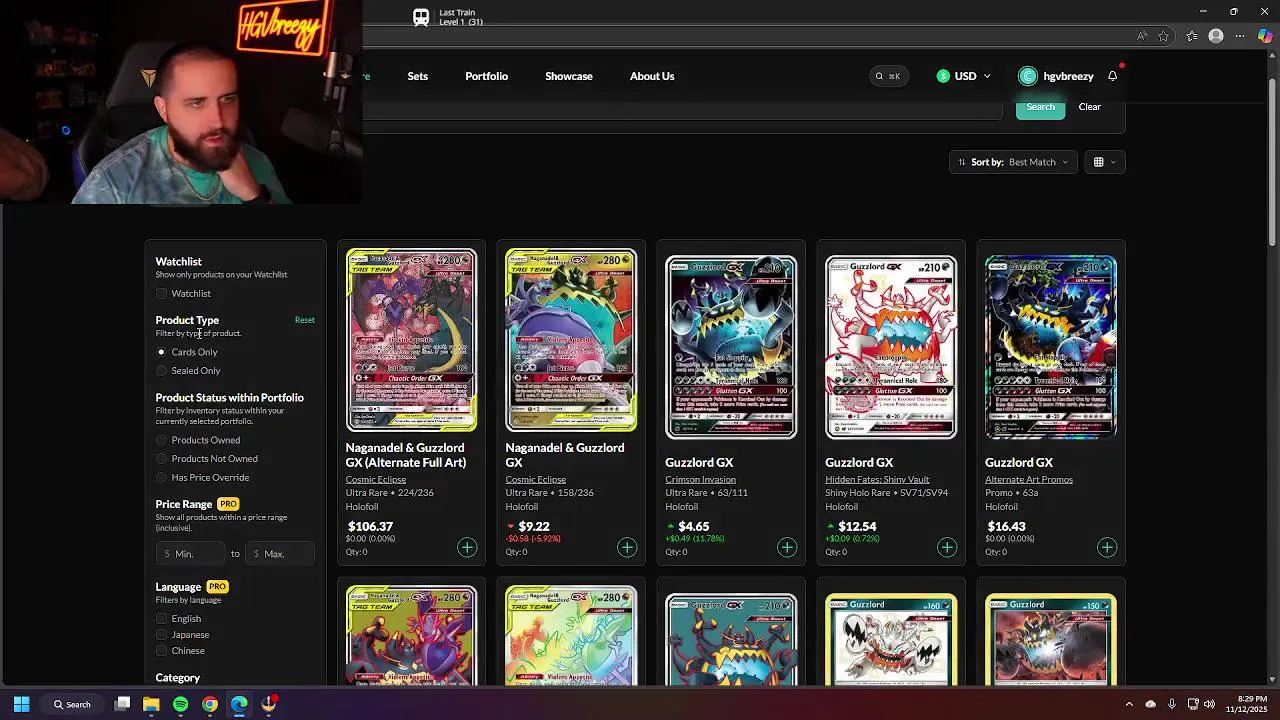Screen dimensions: 1280x720
Task: Click the hgvbreezy username
Action: [1068, 76]
